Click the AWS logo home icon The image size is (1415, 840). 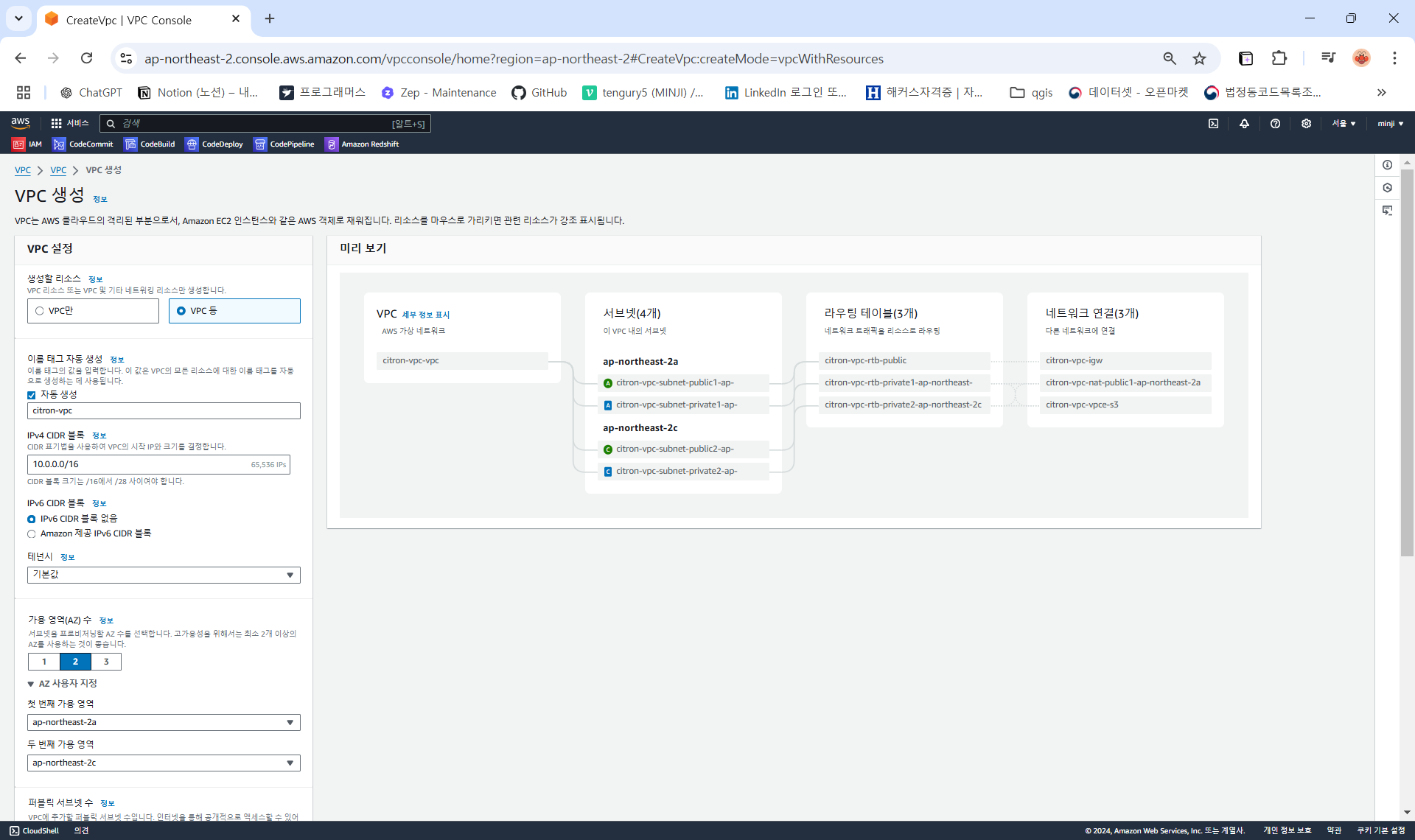tap(21, 123)
